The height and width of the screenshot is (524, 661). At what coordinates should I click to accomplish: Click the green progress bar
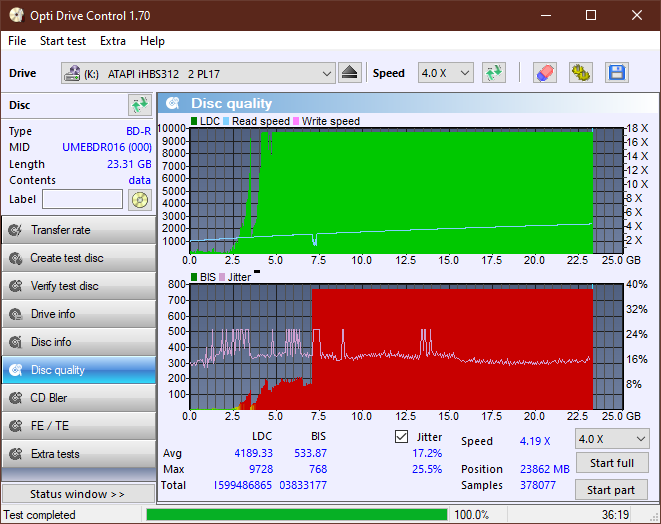point(297,515)
